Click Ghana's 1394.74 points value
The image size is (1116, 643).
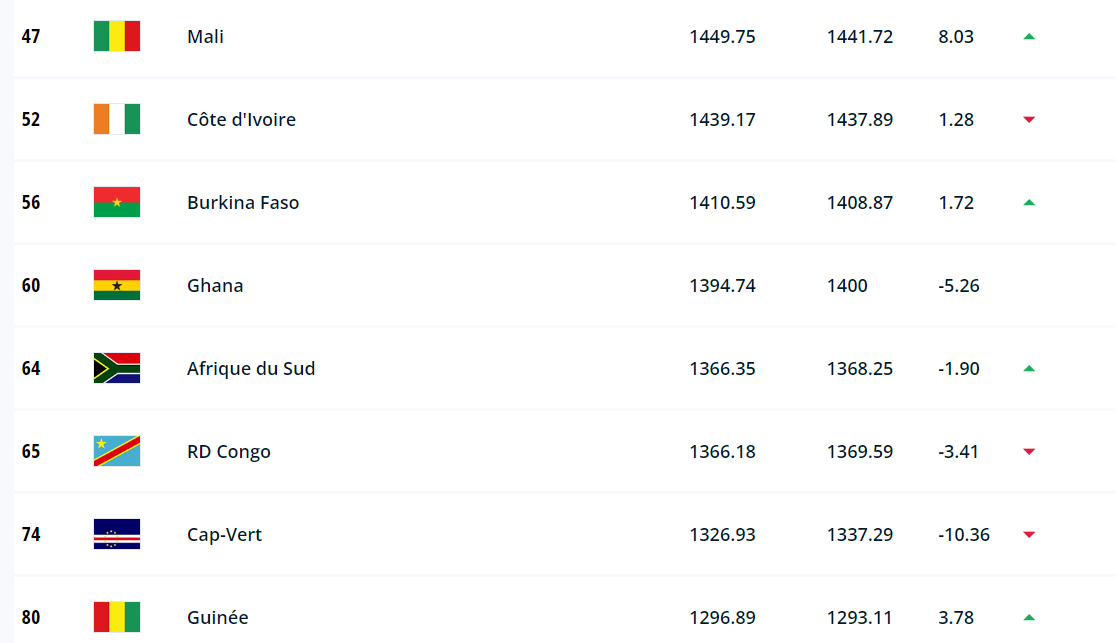click(x=722, y=286)
